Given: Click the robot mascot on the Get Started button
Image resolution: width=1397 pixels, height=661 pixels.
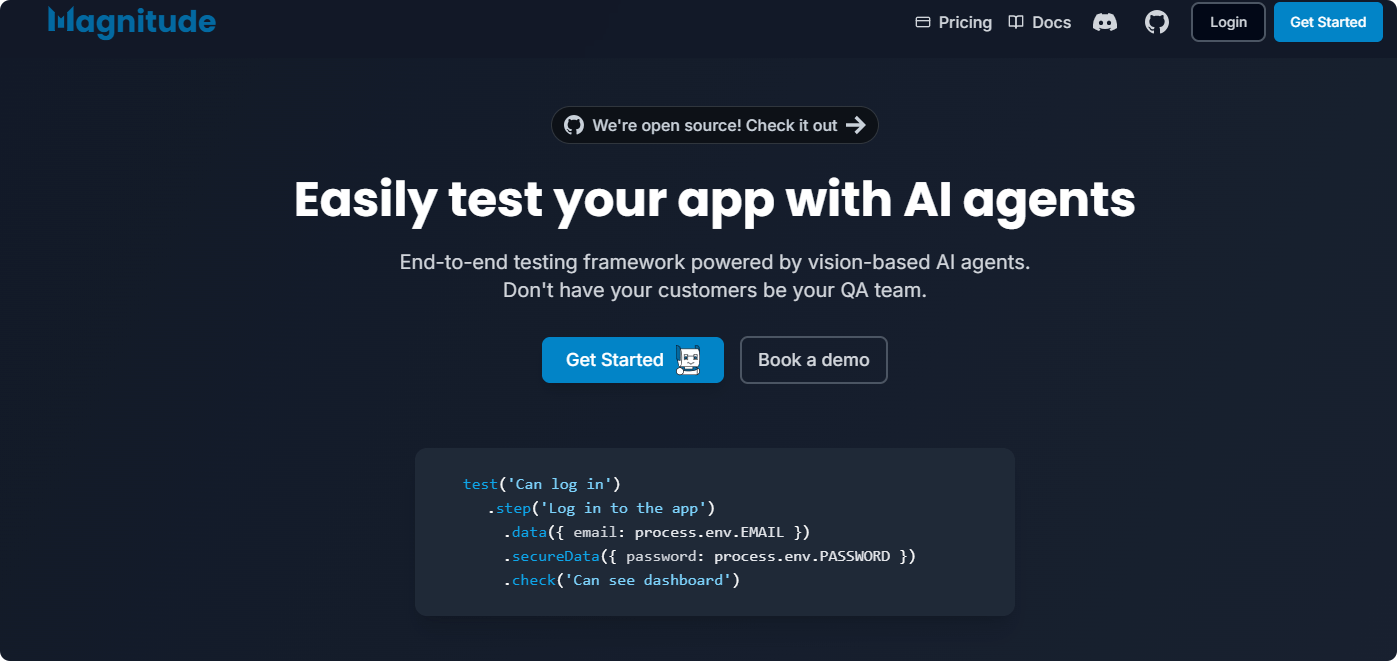Looking at the screenshot, I should pyautogui.click(x=688, y=360).
